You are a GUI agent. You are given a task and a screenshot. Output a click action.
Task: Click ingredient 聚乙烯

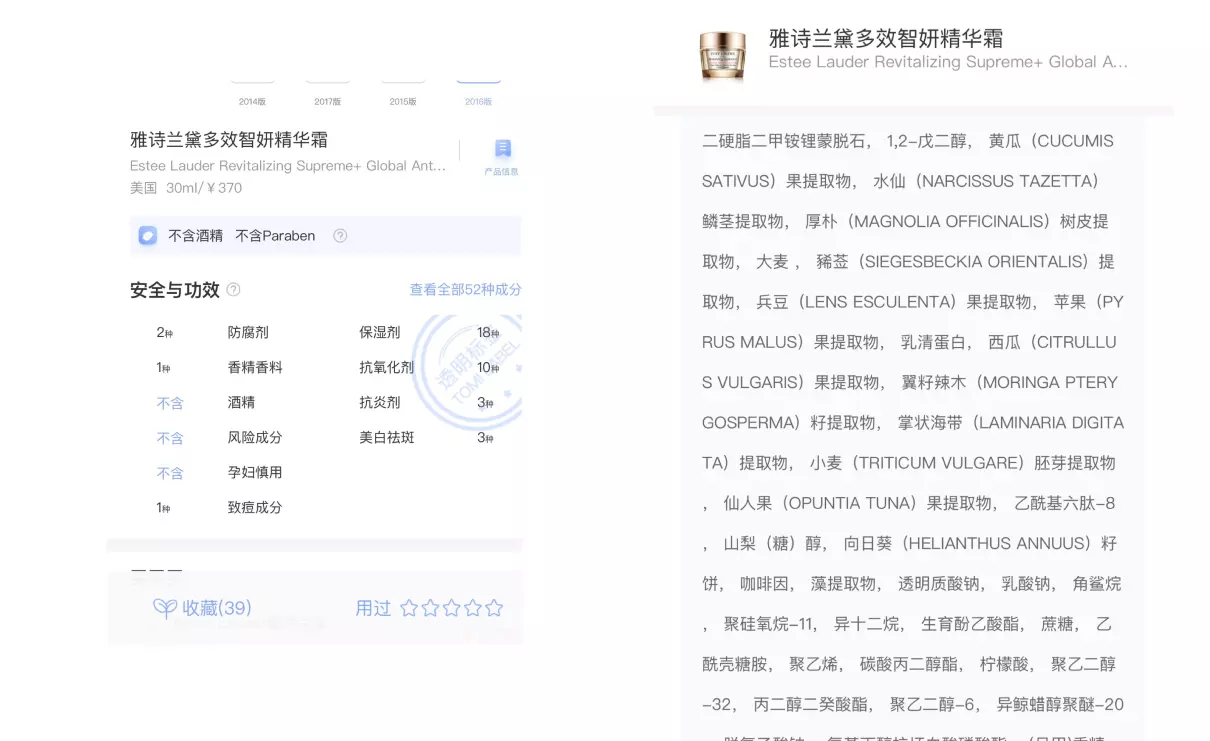pyautogui.click(x=814, y=664)
